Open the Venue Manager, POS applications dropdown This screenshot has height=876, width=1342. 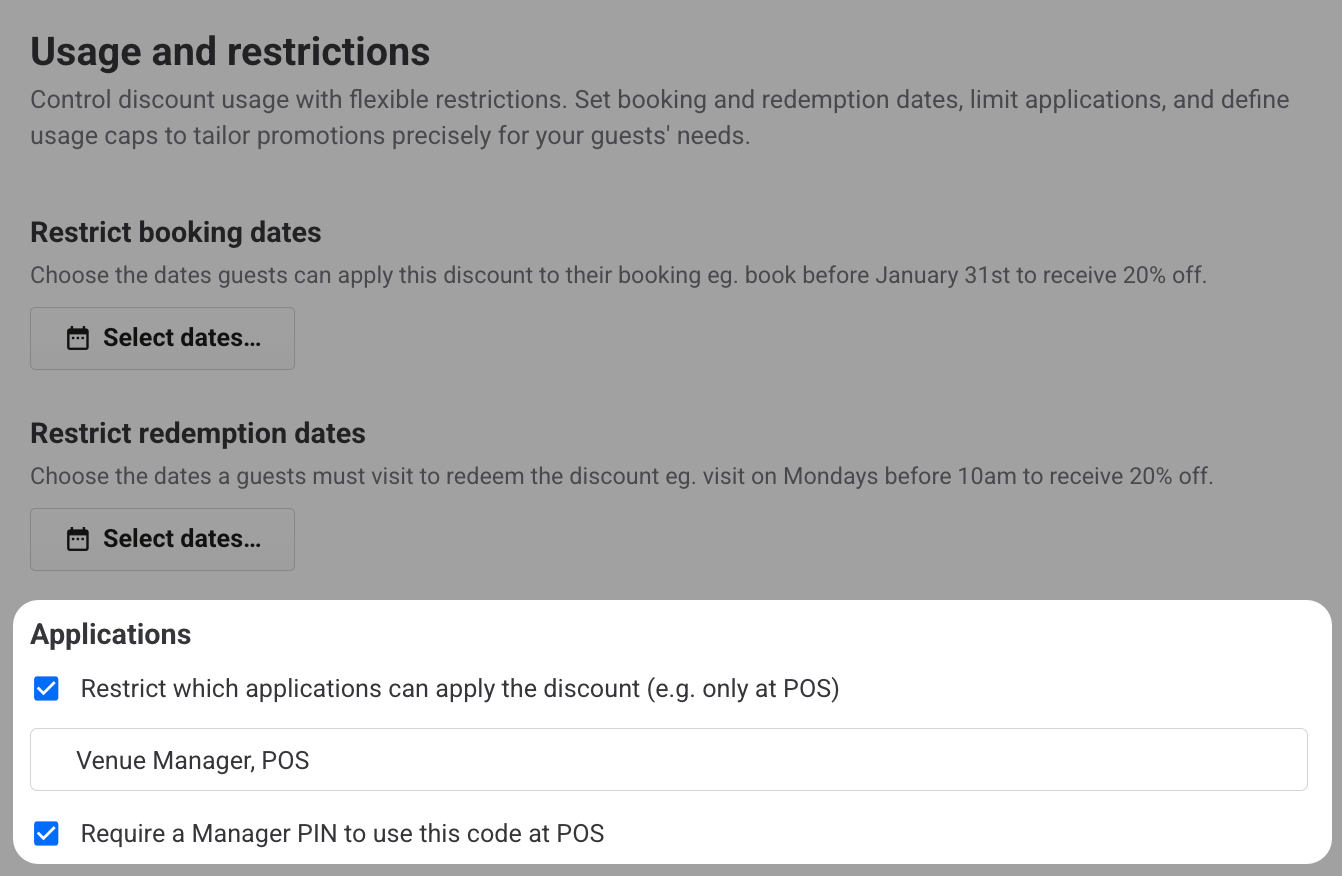[668, 760]
